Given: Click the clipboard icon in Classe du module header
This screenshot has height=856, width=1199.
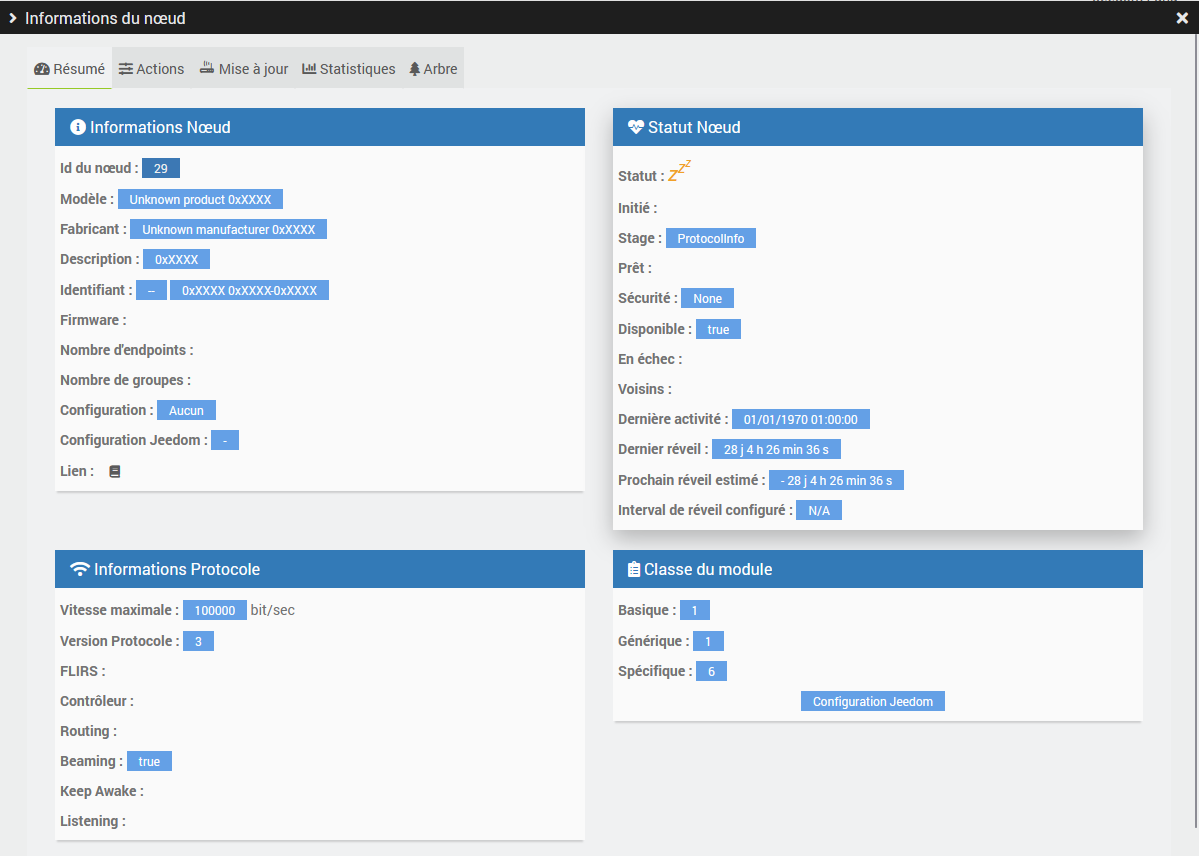Looking at the screenshot, I should click(634, 569).
